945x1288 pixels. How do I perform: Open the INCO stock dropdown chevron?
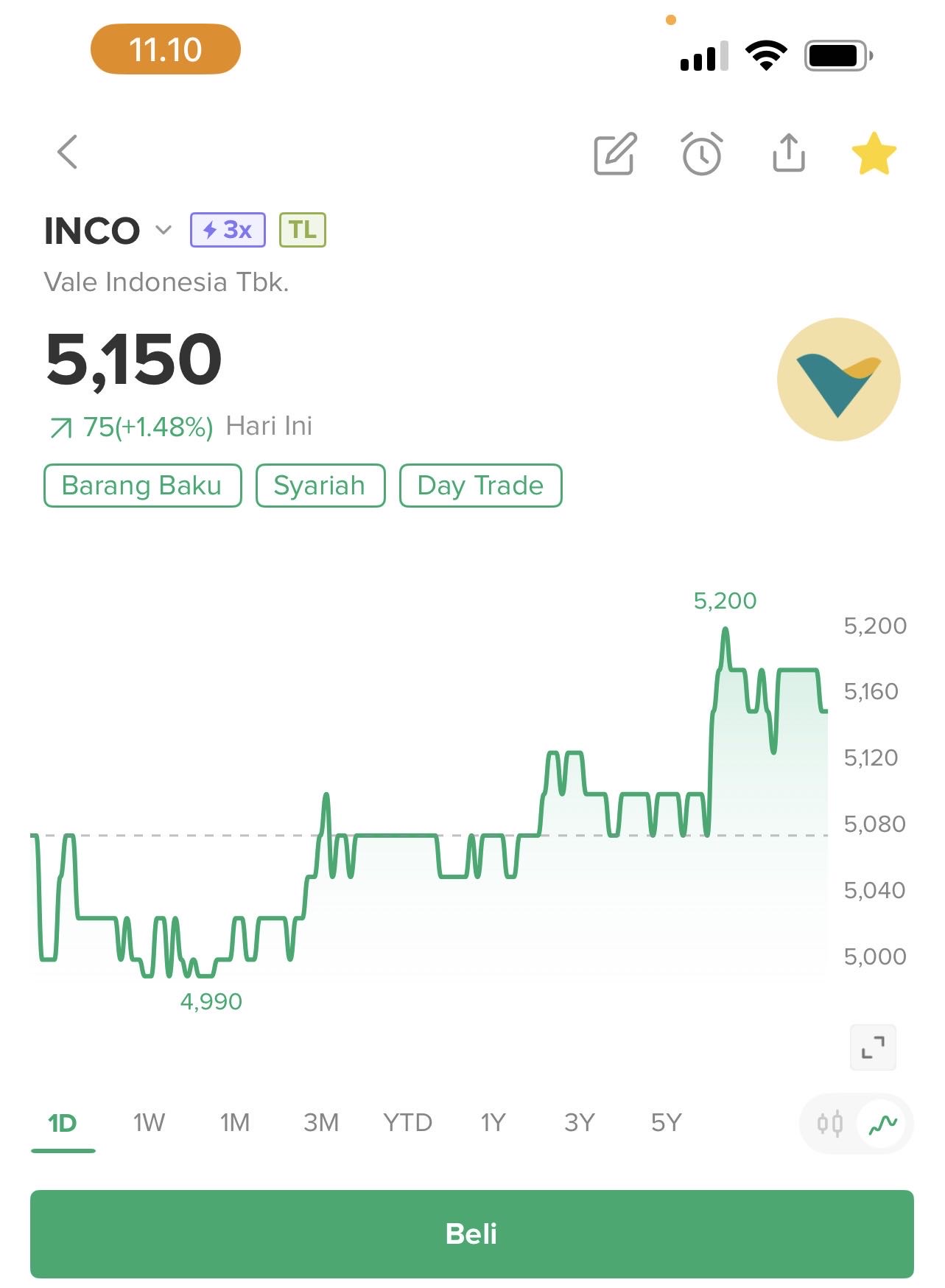164,231
